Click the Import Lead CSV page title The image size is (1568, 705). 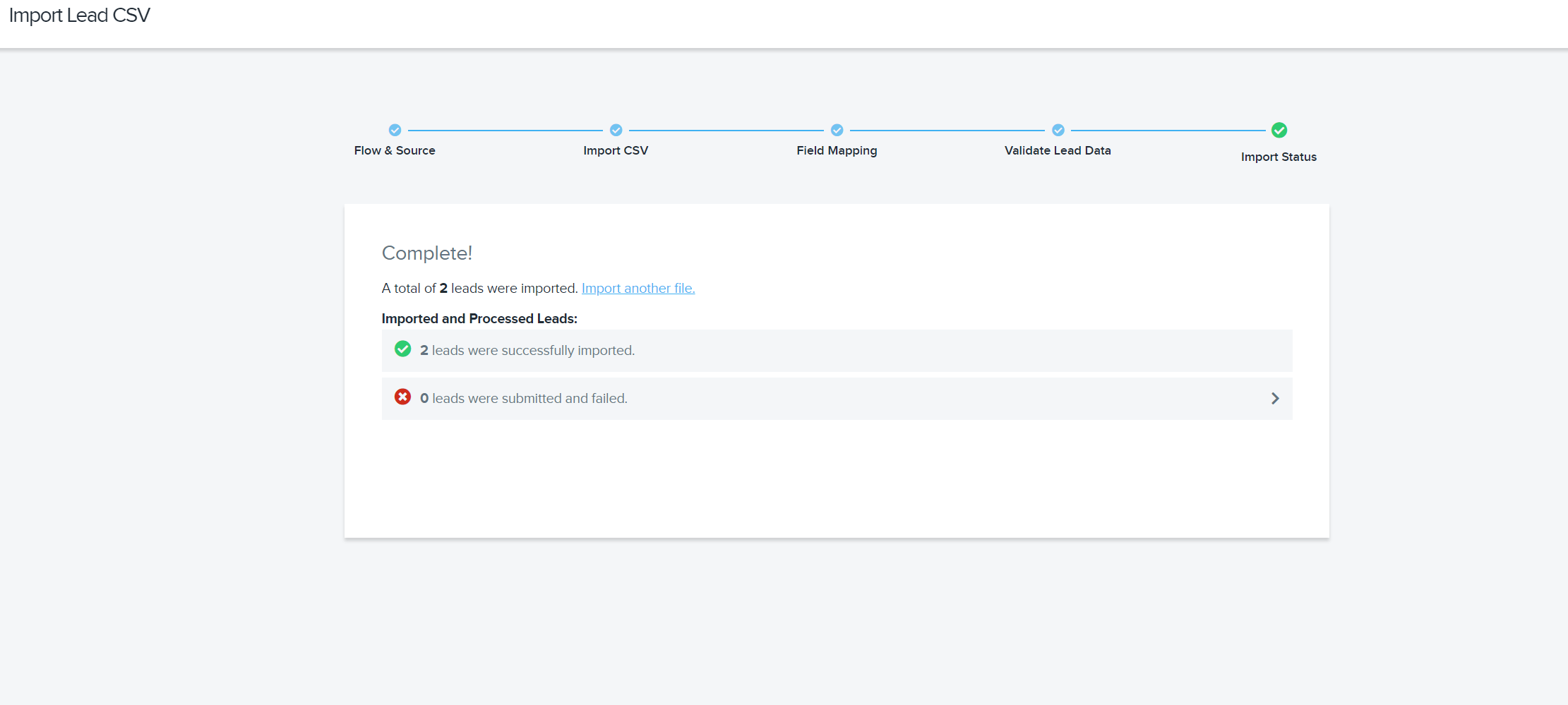(79, 16)
